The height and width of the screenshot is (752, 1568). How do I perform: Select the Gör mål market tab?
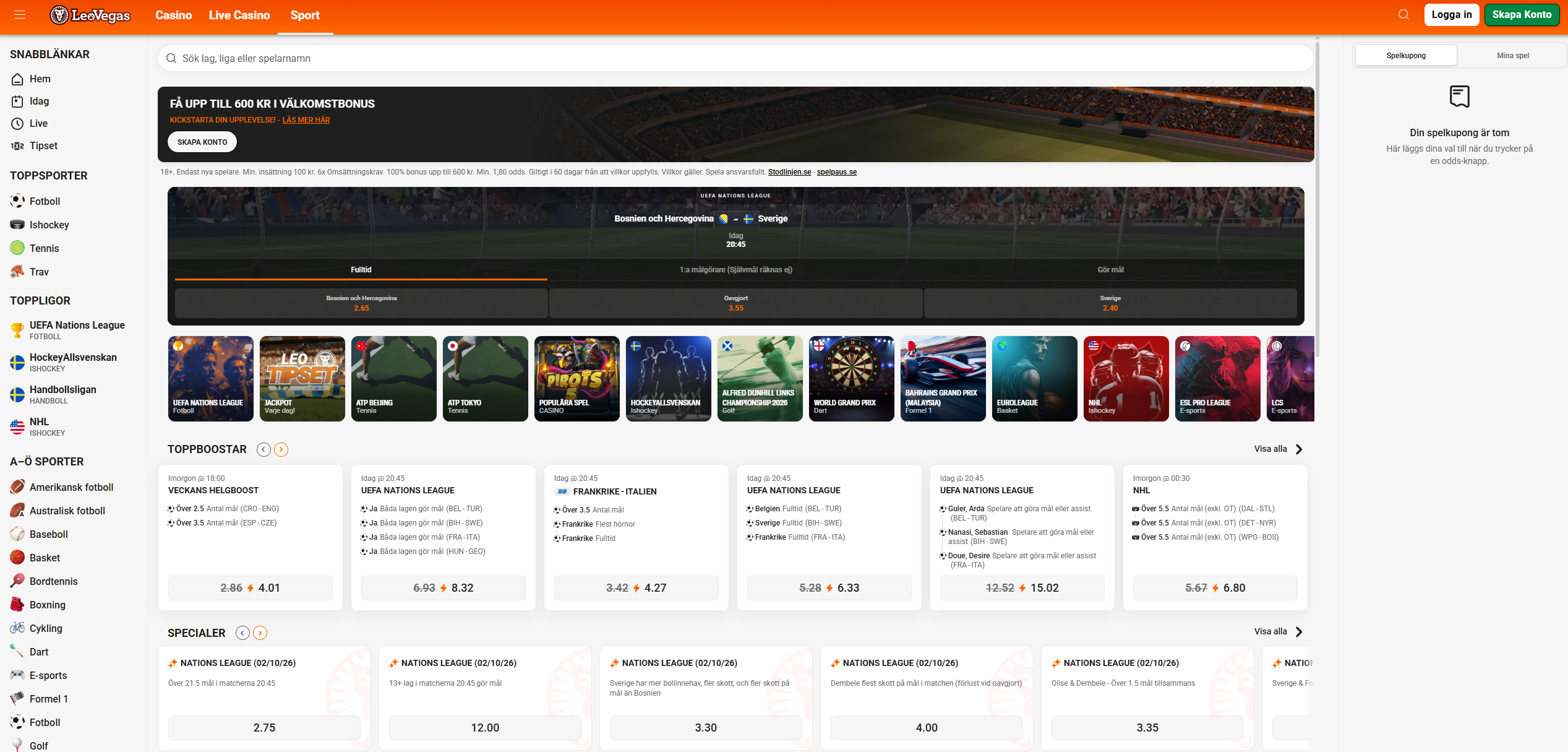coord(1110,270)
